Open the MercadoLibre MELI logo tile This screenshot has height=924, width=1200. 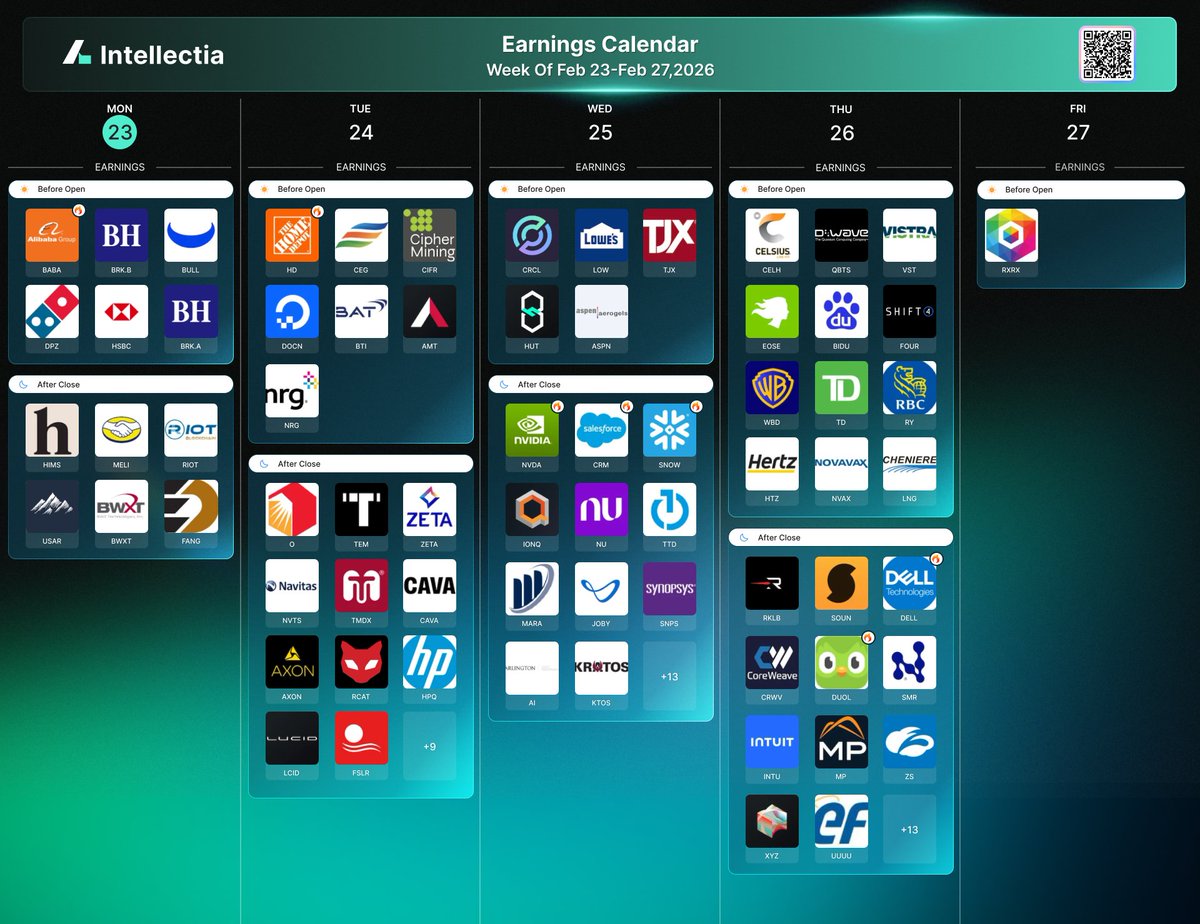click(x=121, y=430)
